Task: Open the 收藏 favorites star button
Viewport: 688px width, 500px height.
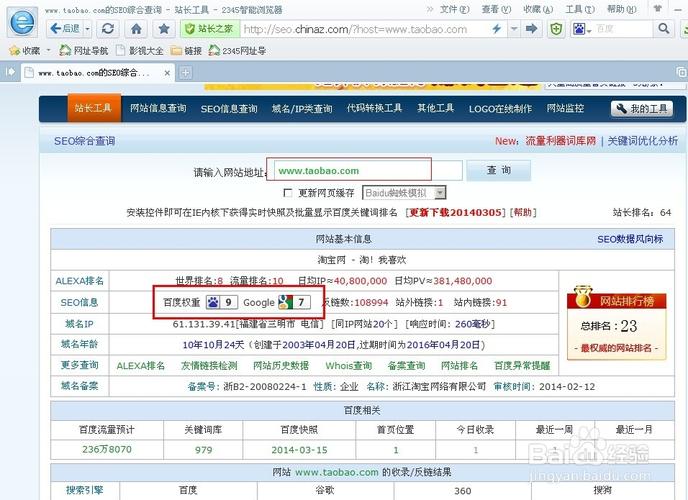Action: [x=25, y=51]
